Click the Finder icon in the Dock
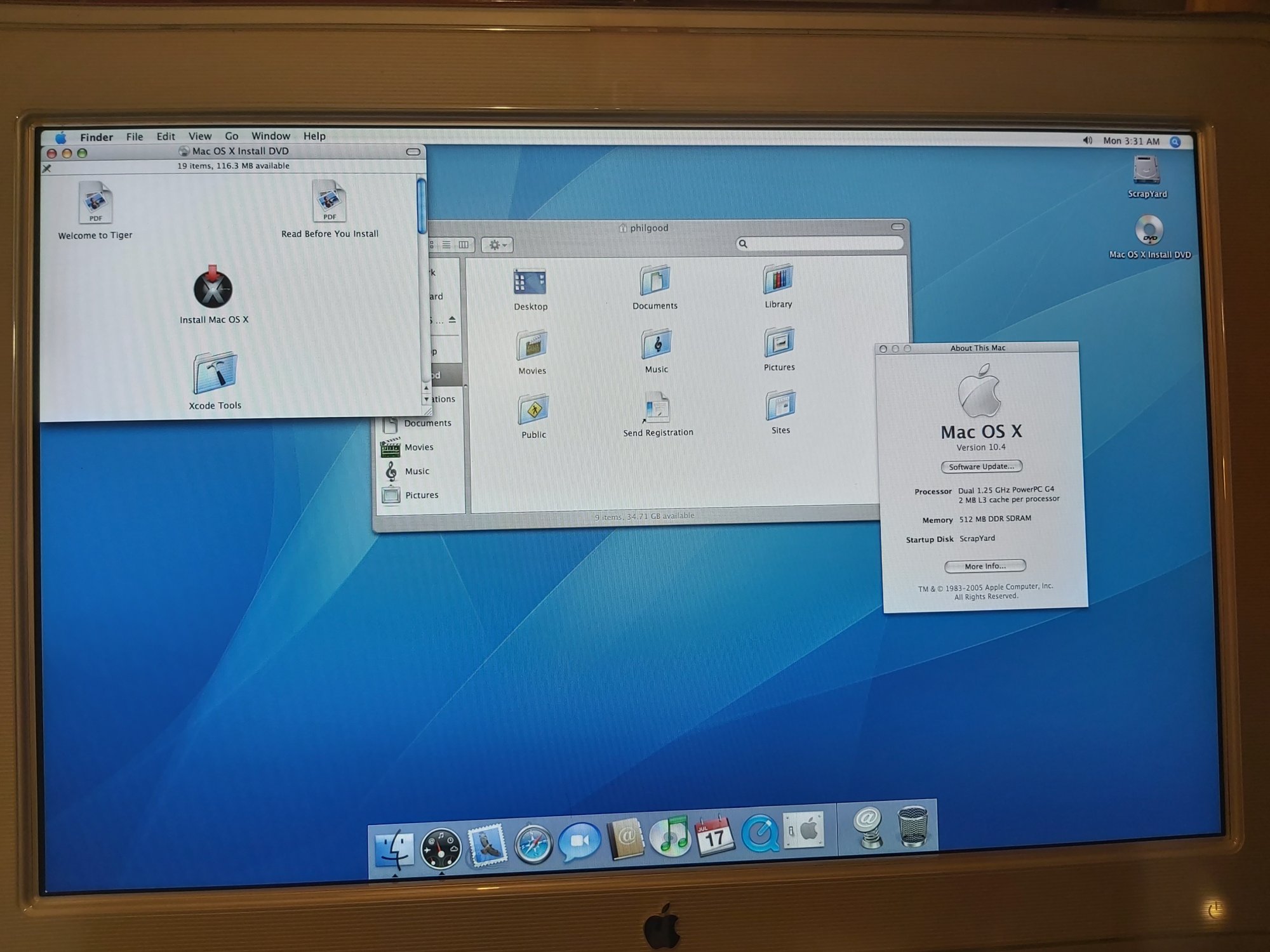The width and height of the screenshot is (1270, 952). pos(394,849)
